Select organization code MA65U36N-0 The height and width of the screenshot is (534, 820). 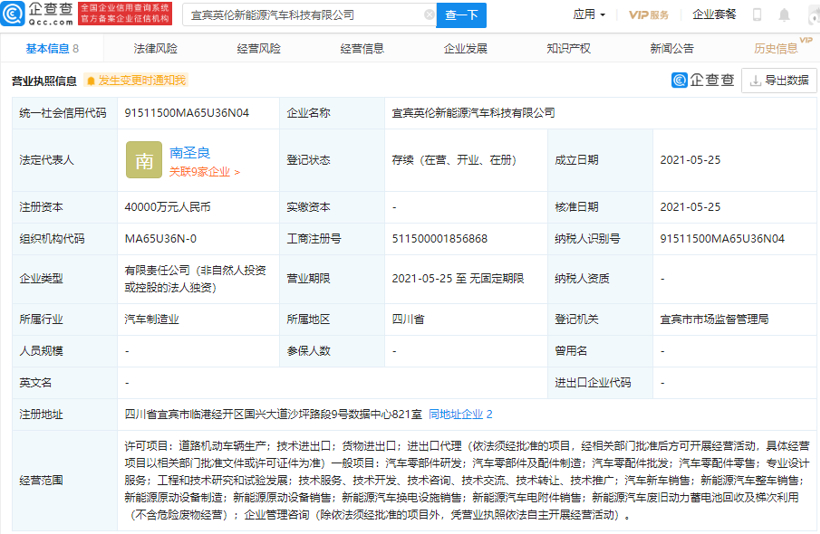click(161, 239)
